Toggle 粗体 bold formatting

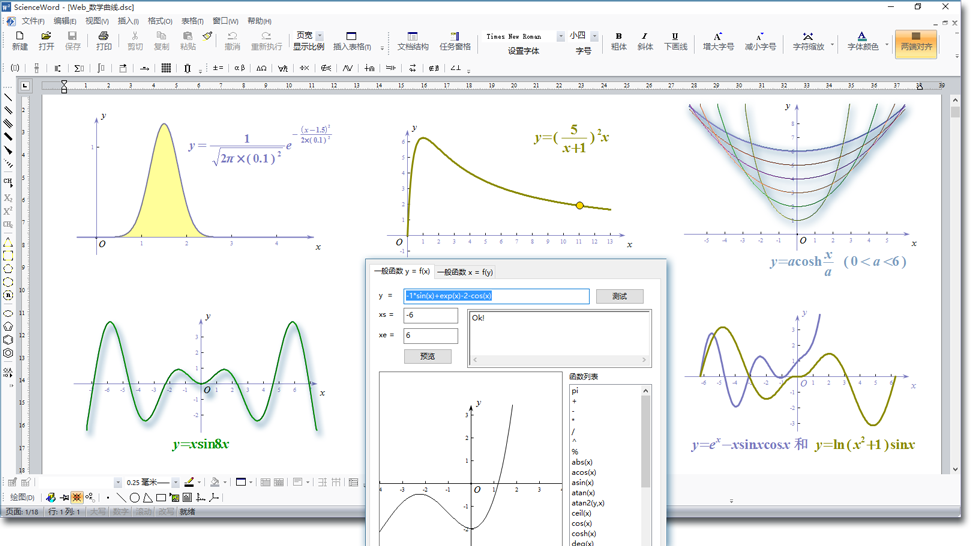[x=618, y=40]
